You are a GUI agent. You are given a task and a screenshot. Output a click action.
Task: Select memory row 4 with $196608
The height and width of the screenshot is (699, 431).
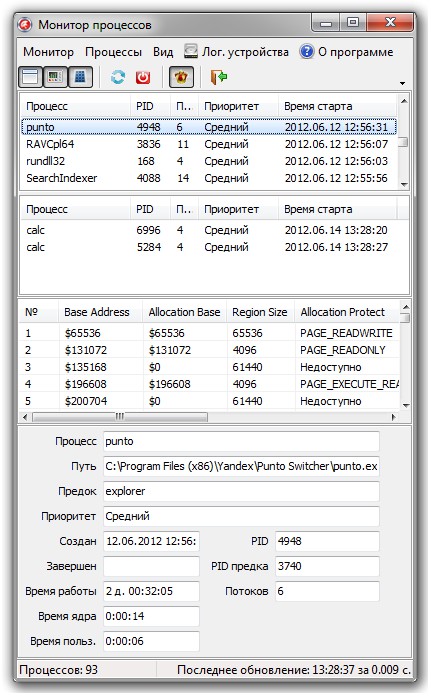(x=210, y=384)
